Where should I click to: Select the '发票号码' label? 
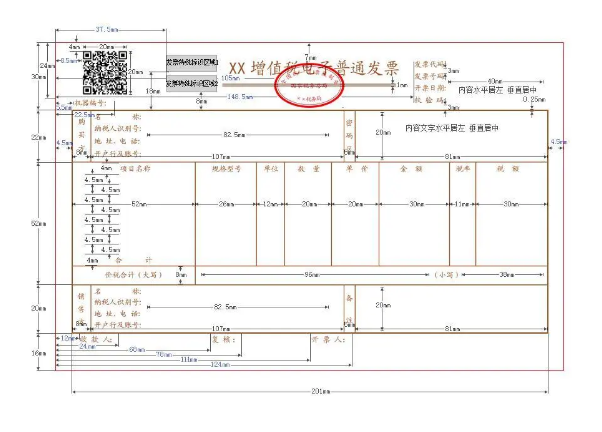point(430,76)
